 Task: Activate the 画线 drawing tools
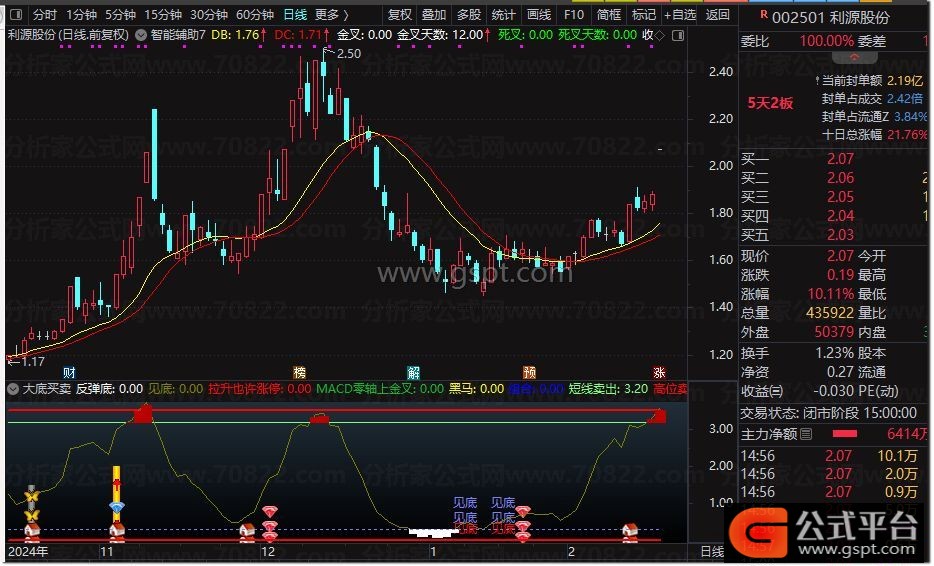pyautogui.click(x=538, y=14)
